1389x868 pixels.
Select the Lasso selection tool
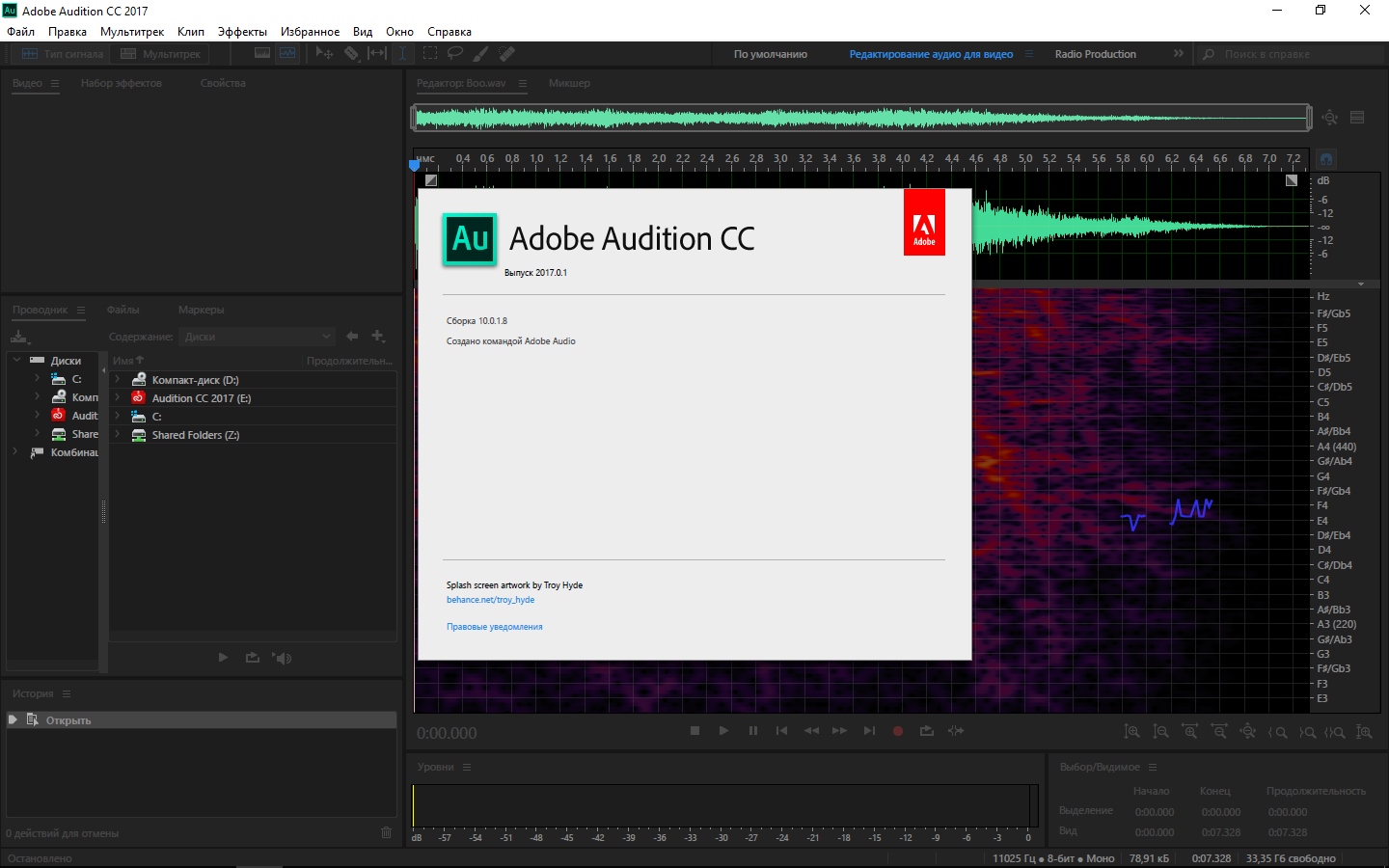coord(455,54)
